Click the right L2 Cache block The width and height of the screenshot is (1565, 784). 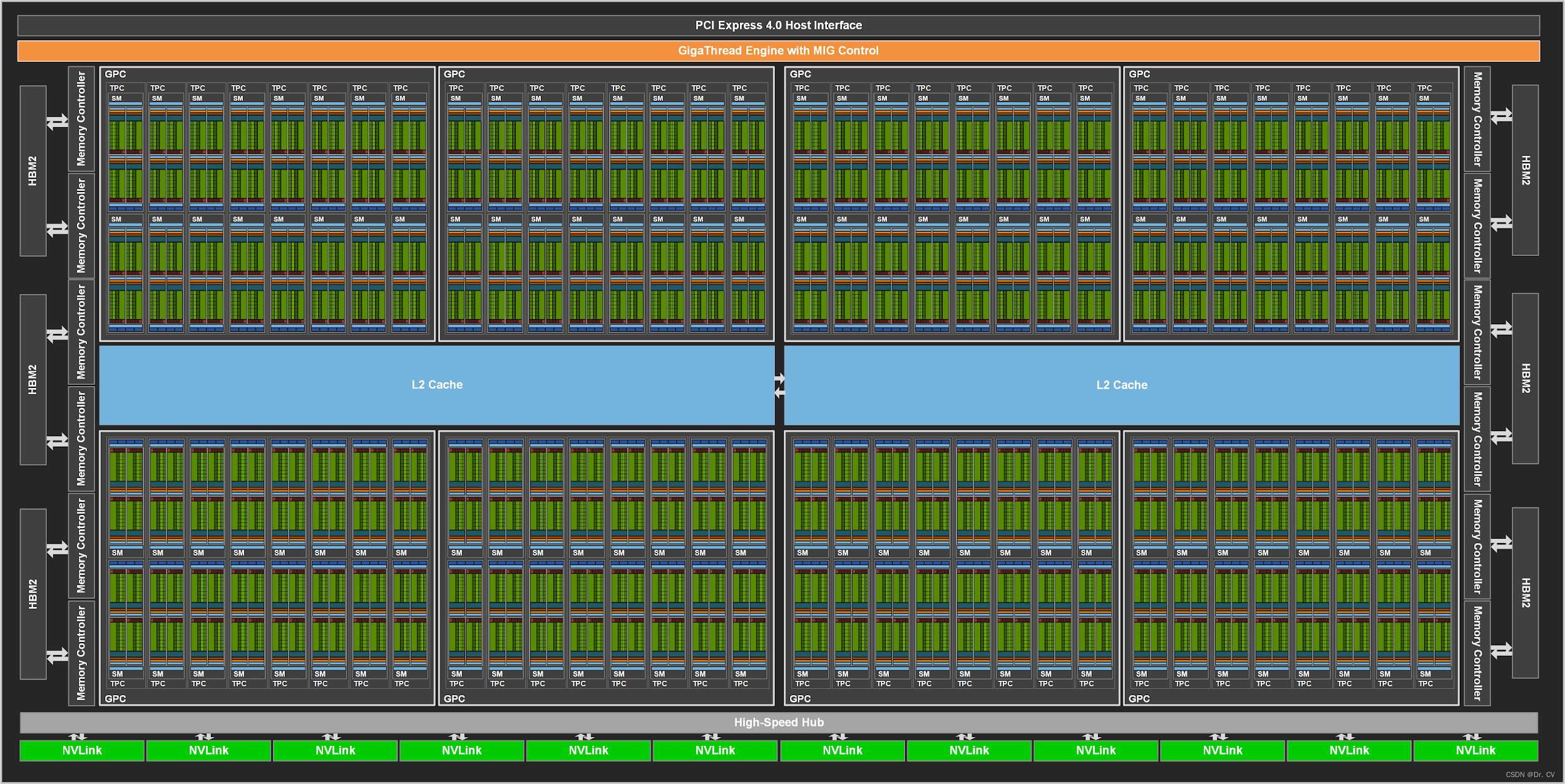point(1122,385)
